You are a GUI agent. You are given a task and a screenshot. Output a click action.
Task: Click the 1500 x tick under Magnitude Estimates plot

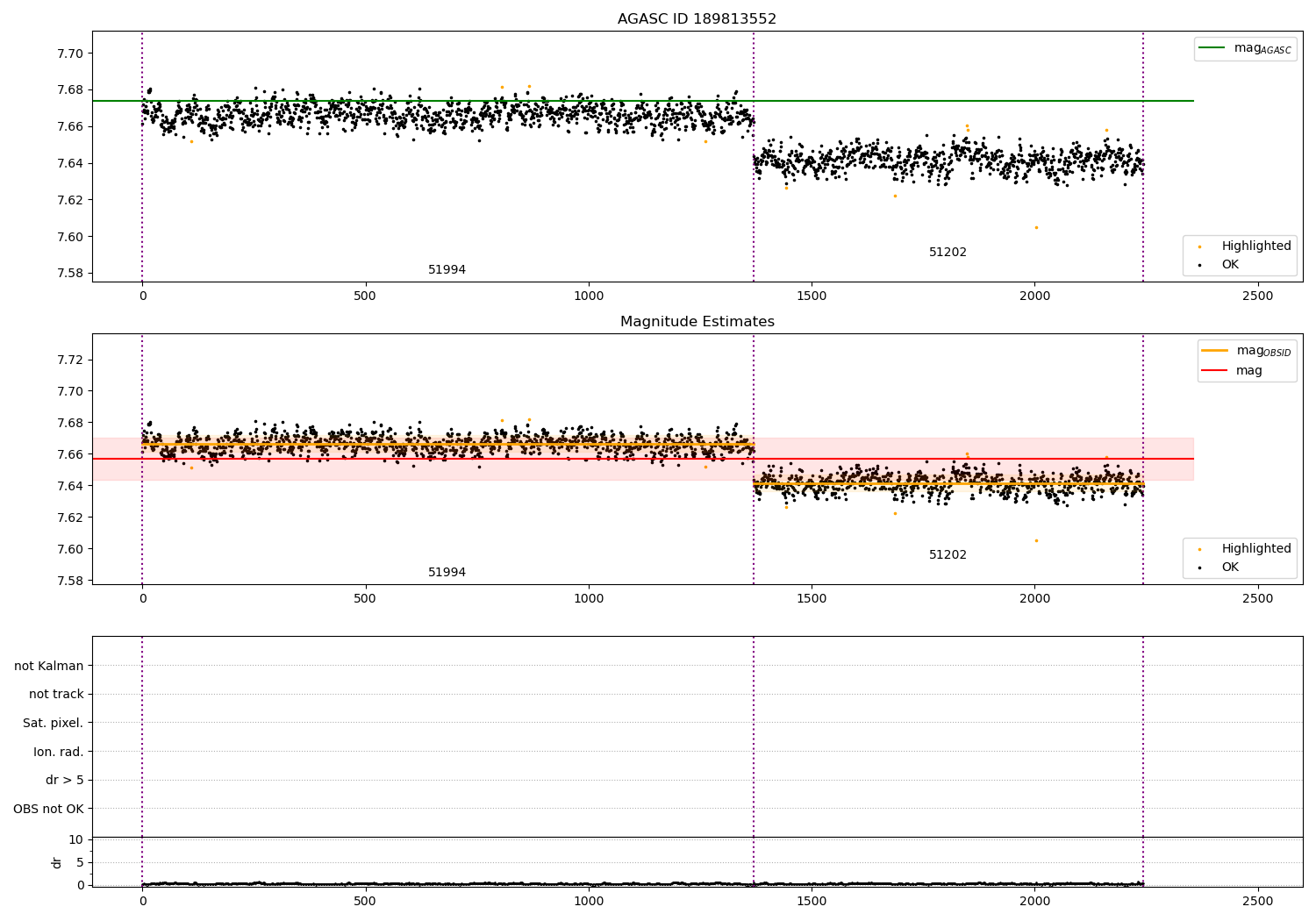coord(812,599)
